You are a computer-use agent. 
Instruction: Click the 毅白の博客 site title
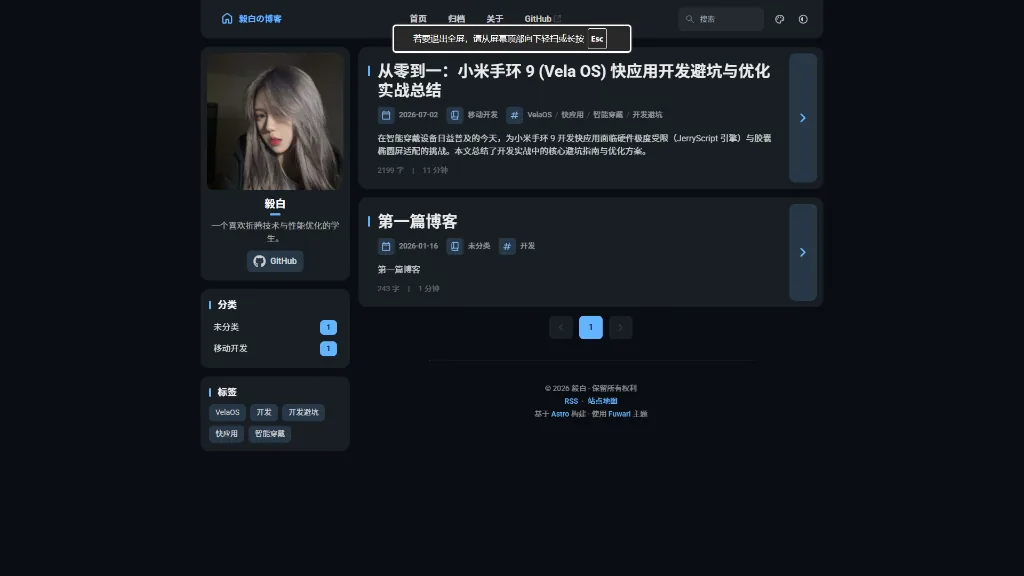(x=260, y=19)
